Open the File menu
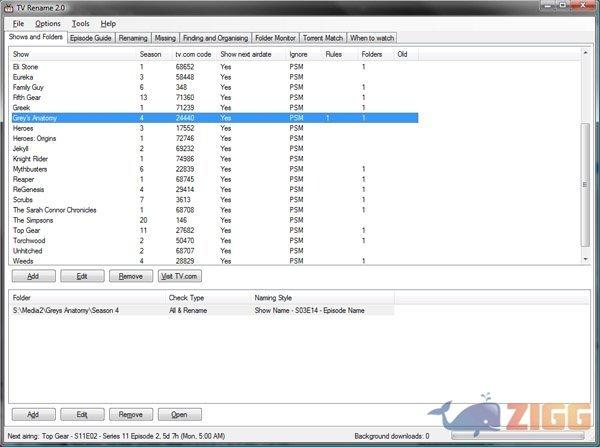 19,23
